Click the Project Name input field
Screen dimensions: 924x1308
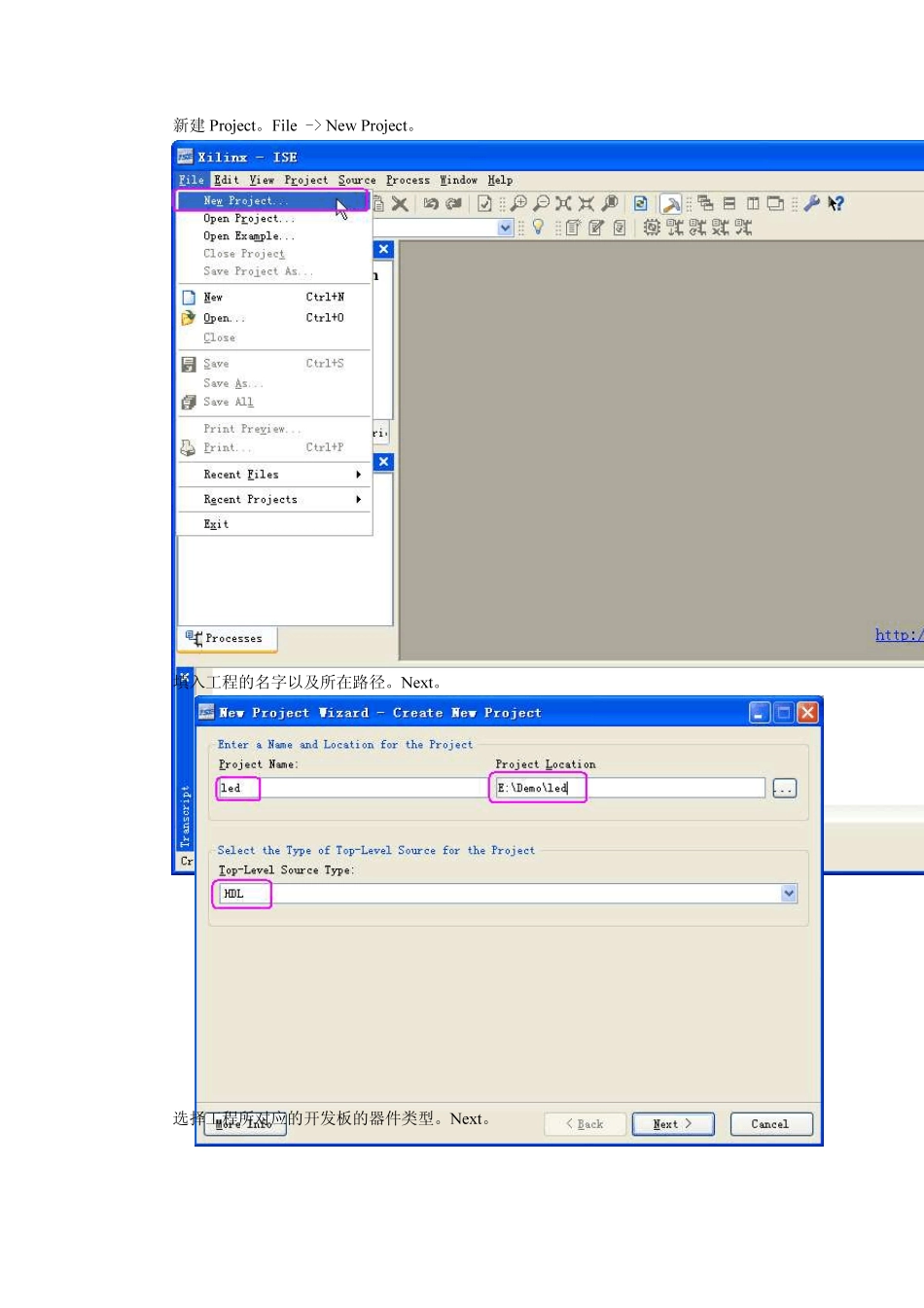coord(352,788)
